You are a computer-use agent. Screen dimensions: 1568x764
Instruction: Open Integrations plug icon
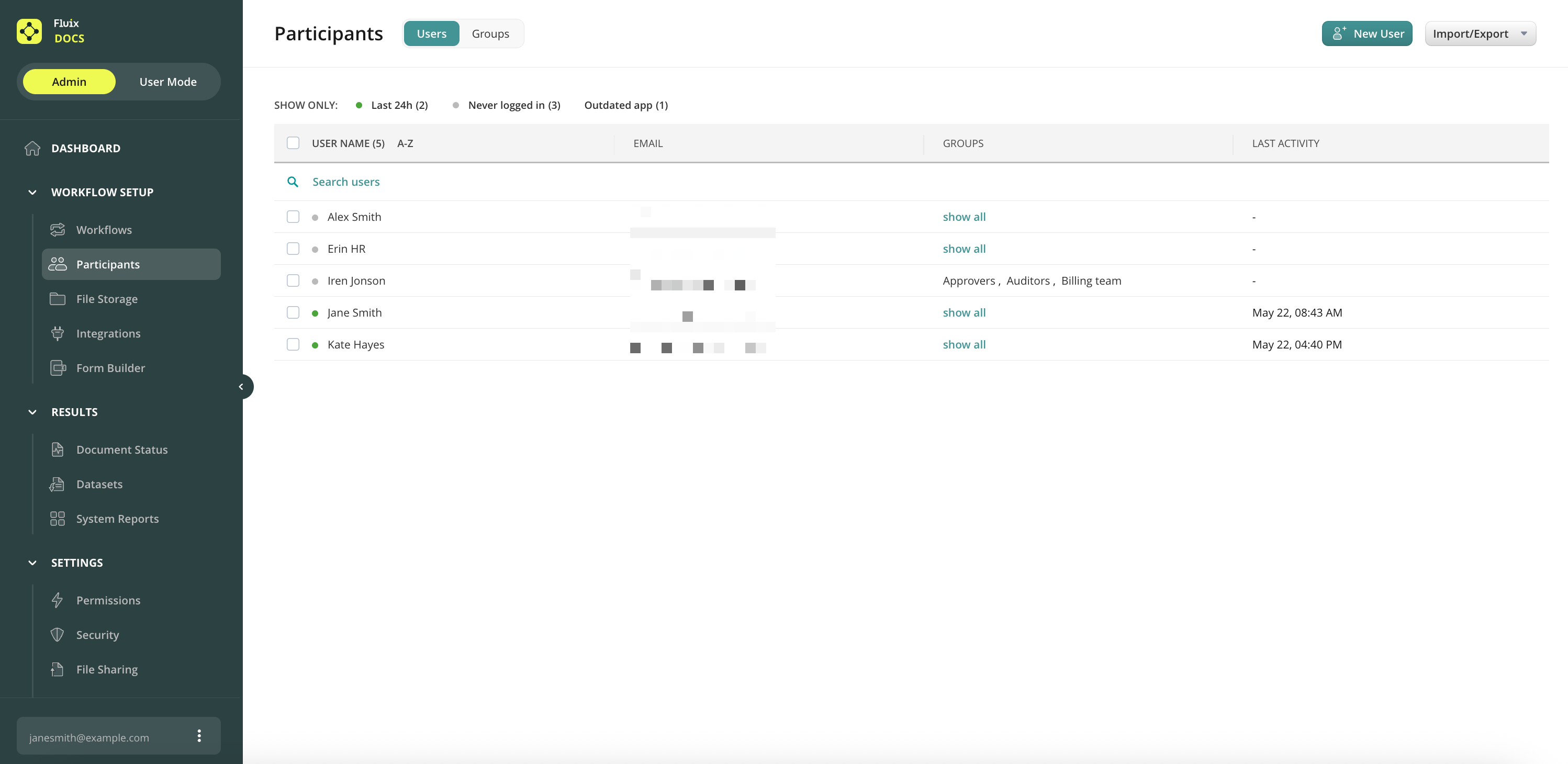[57, 334]
